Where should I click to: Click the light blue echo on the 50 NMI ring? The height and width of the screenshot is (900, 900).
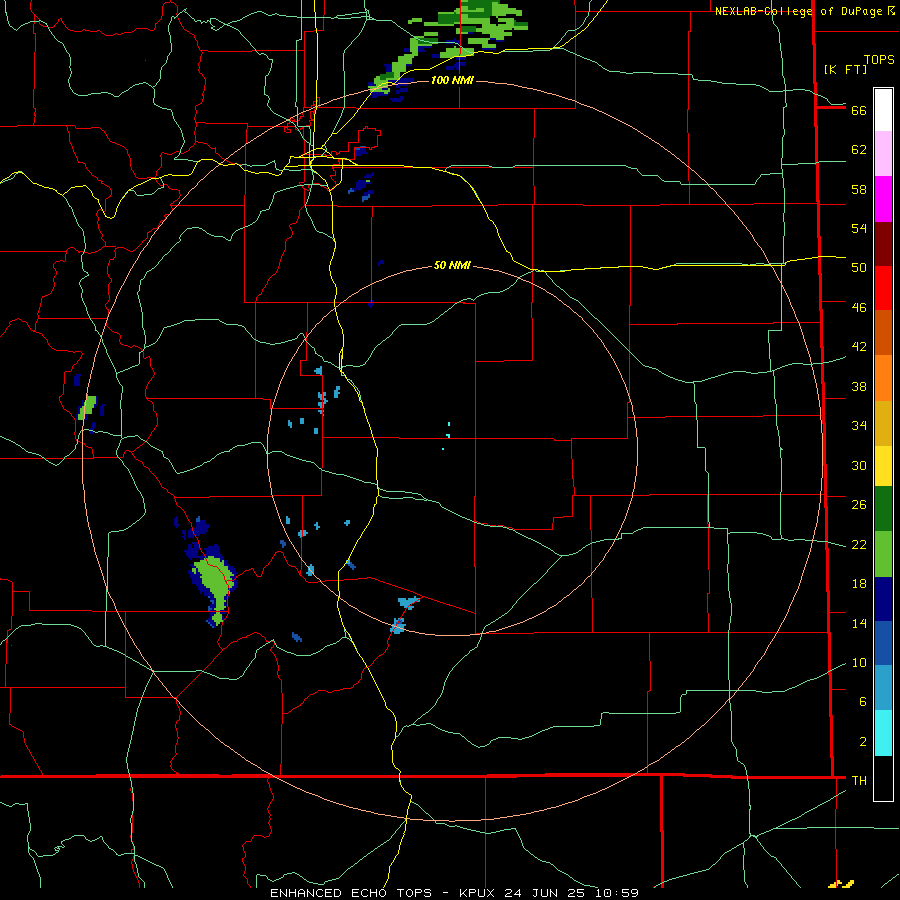(397, 626)
